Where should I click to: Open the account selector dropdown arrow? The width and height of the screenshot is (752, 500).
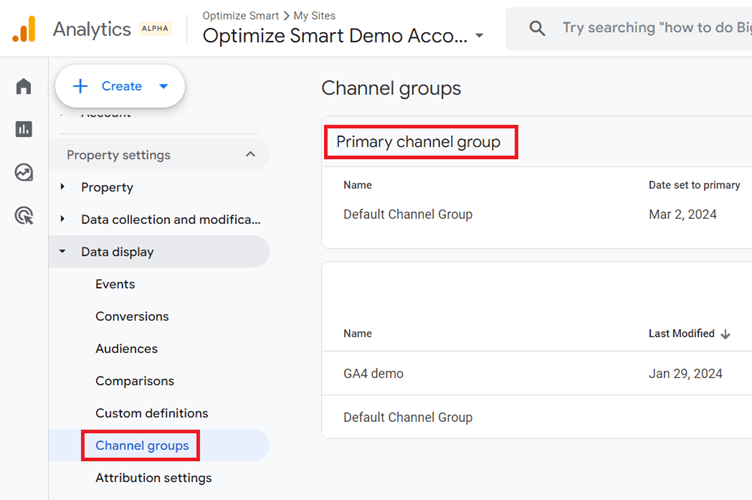[479, 35]
